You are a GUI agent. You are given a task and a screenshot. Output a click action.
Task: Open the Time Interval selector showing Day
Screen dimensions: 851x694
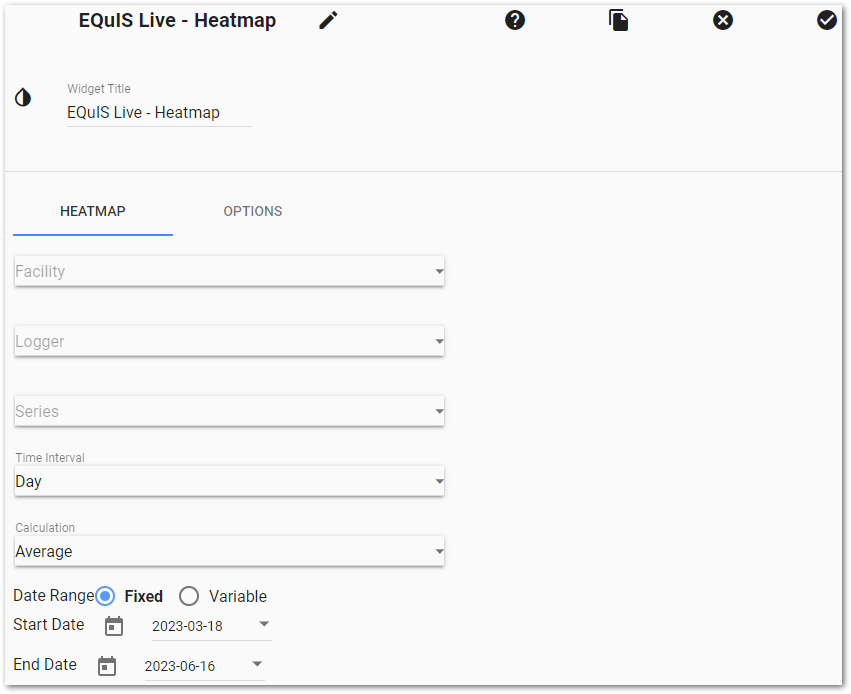[x=229, y=481]
